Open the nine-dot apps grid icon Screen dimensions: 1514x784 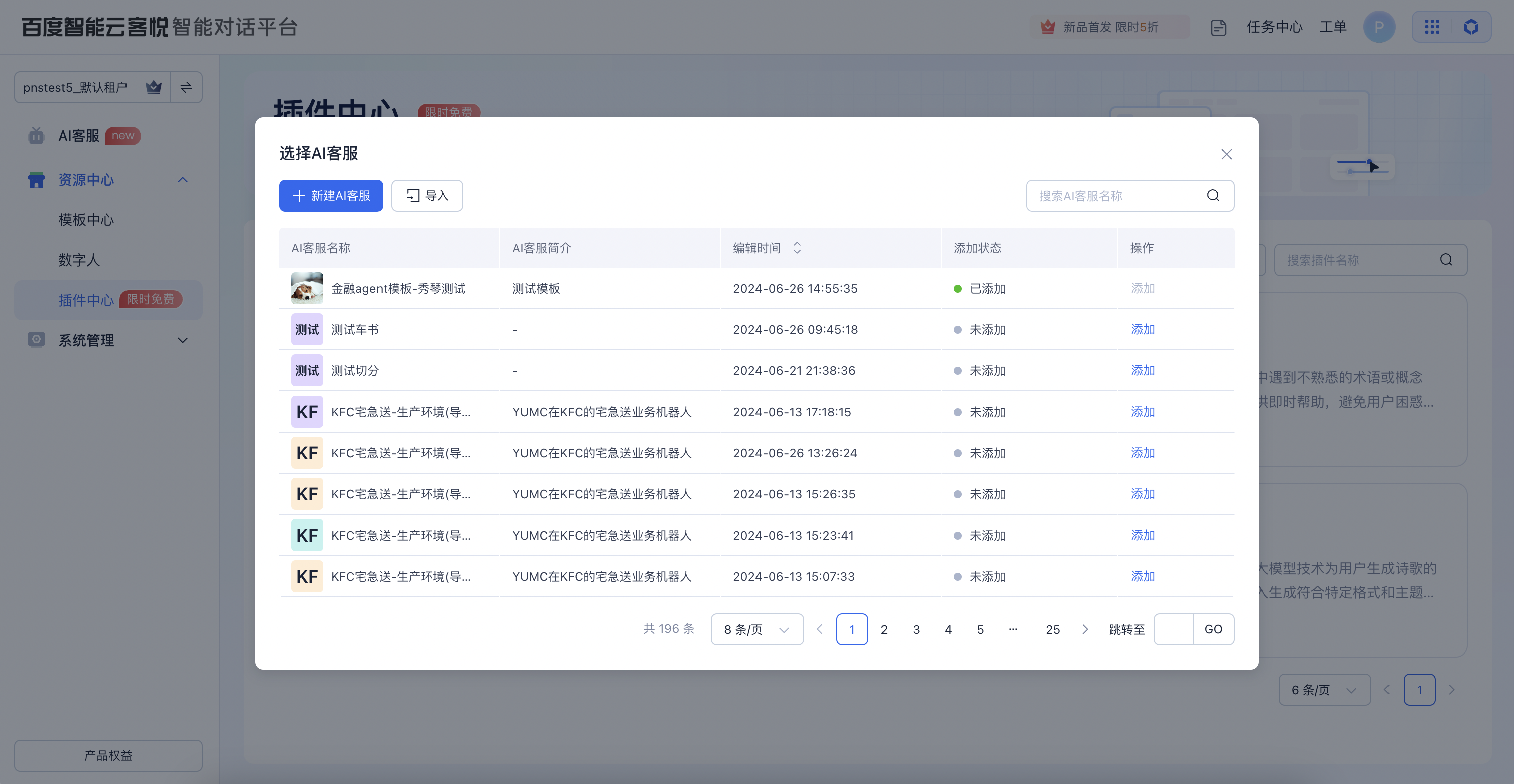(1432, 27)
